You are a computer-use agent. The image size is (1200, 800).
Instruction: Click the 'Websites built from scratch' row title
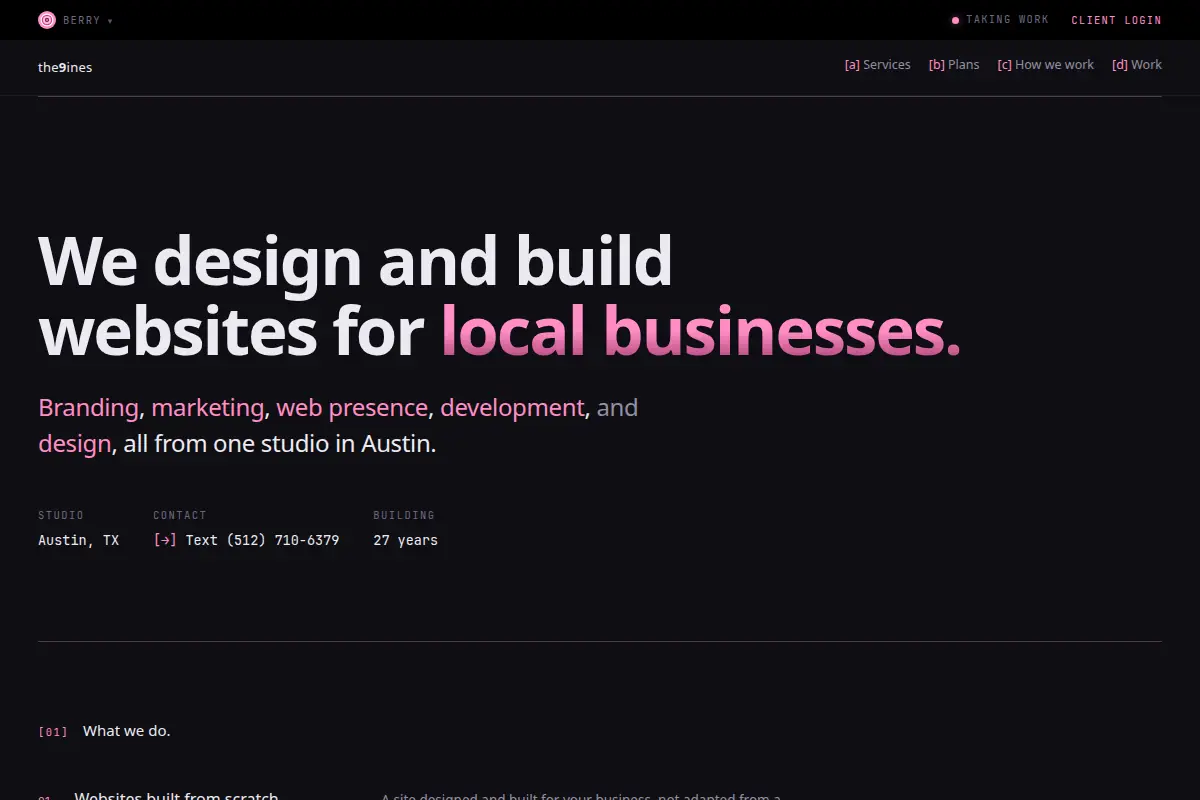pyautogui.click(x=176, y=796)
